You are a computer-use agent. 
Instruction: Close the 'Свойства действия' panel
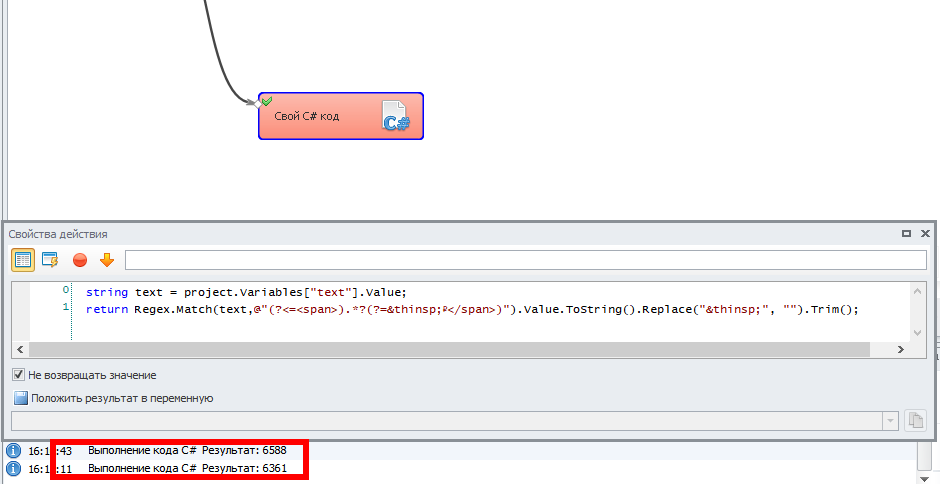point(925,233)
